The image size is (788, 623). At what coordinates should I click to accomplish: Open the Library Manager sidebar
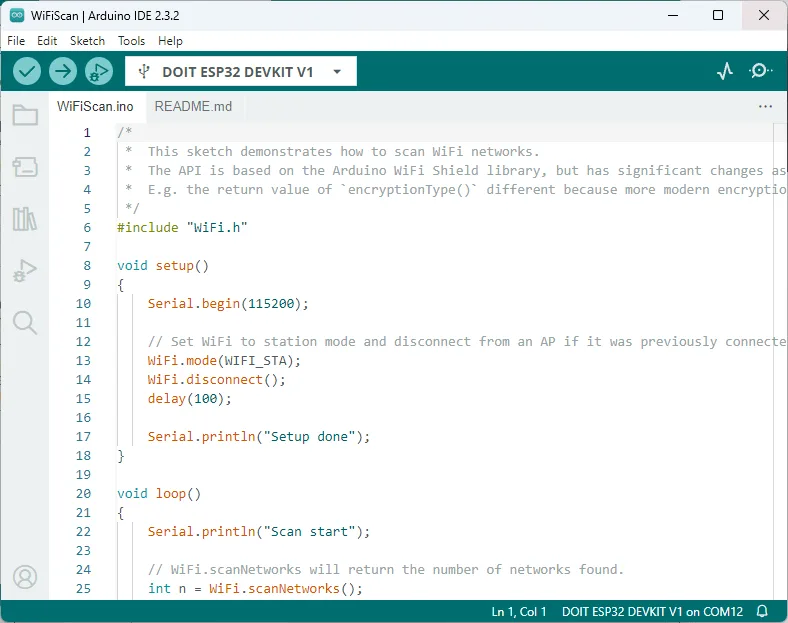coord(25,219)
